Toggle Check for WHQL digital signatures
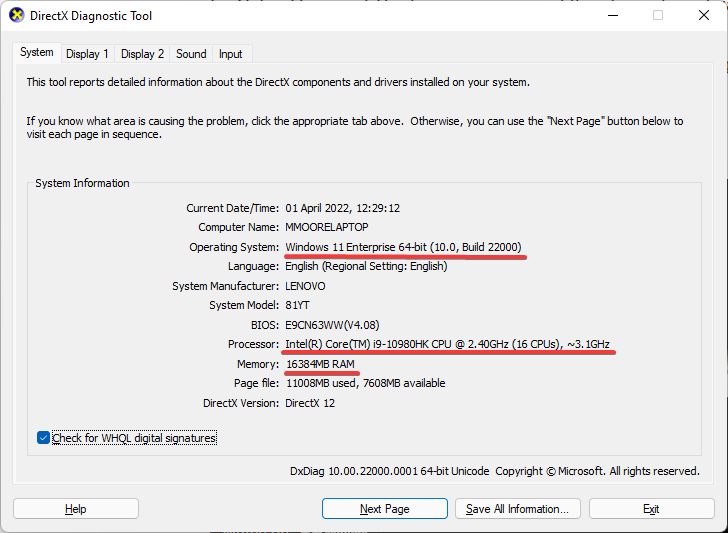The image size is (728, 533). (x=127, y=438)
